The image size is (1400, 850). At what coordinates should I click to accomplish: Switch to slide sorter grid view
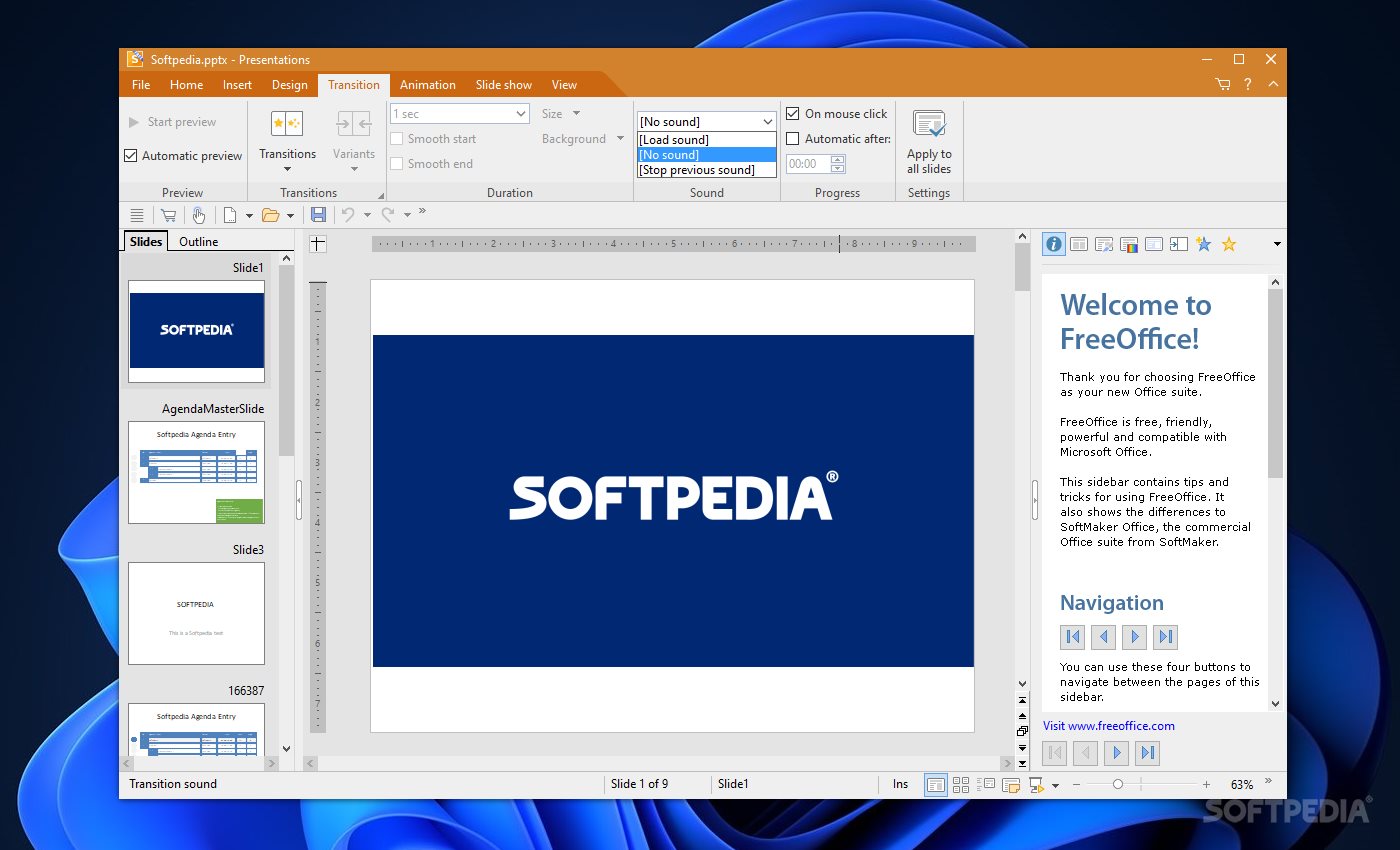[961, 785]
